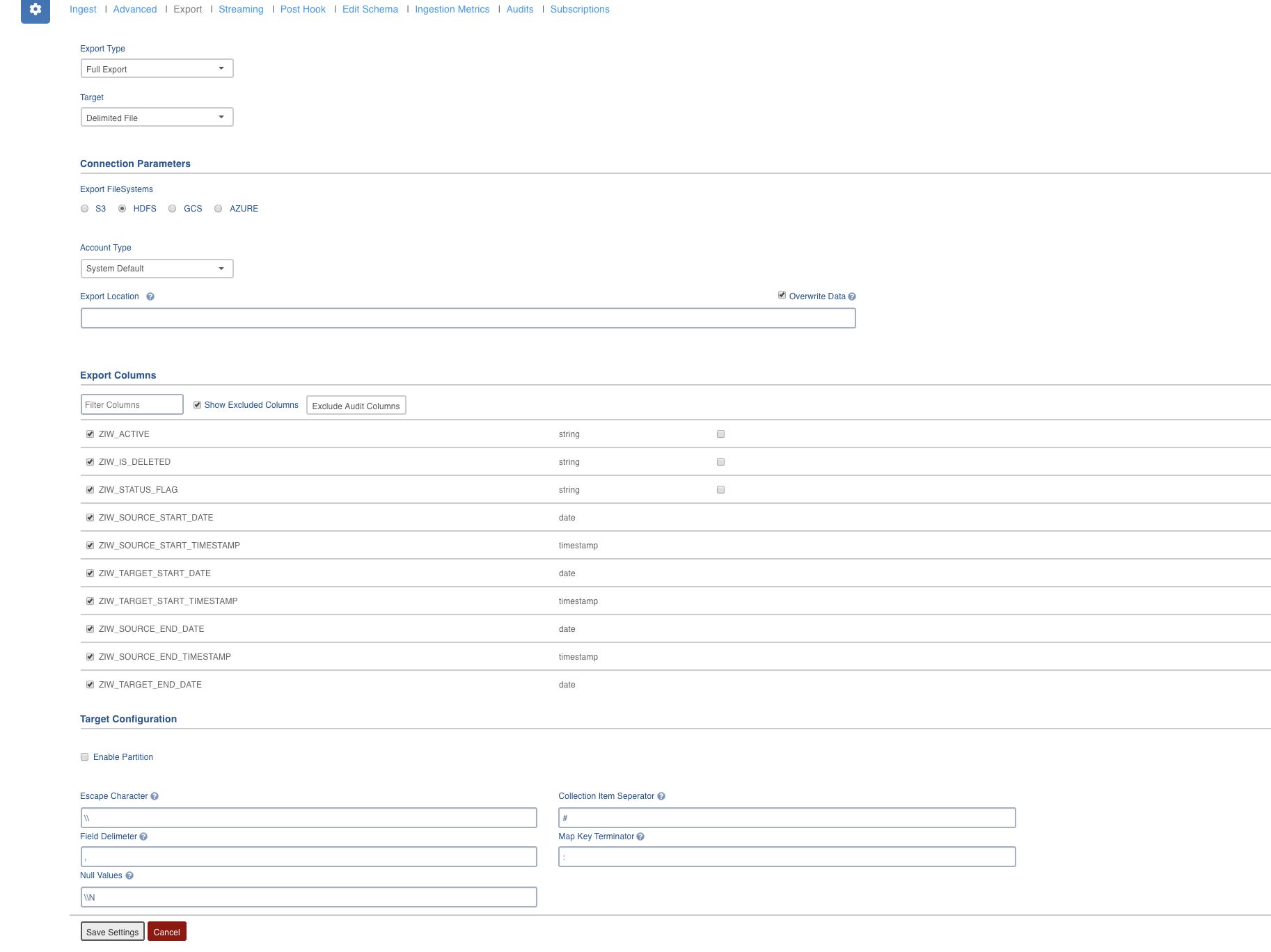Expand the Target dropdown

(157, 118)
